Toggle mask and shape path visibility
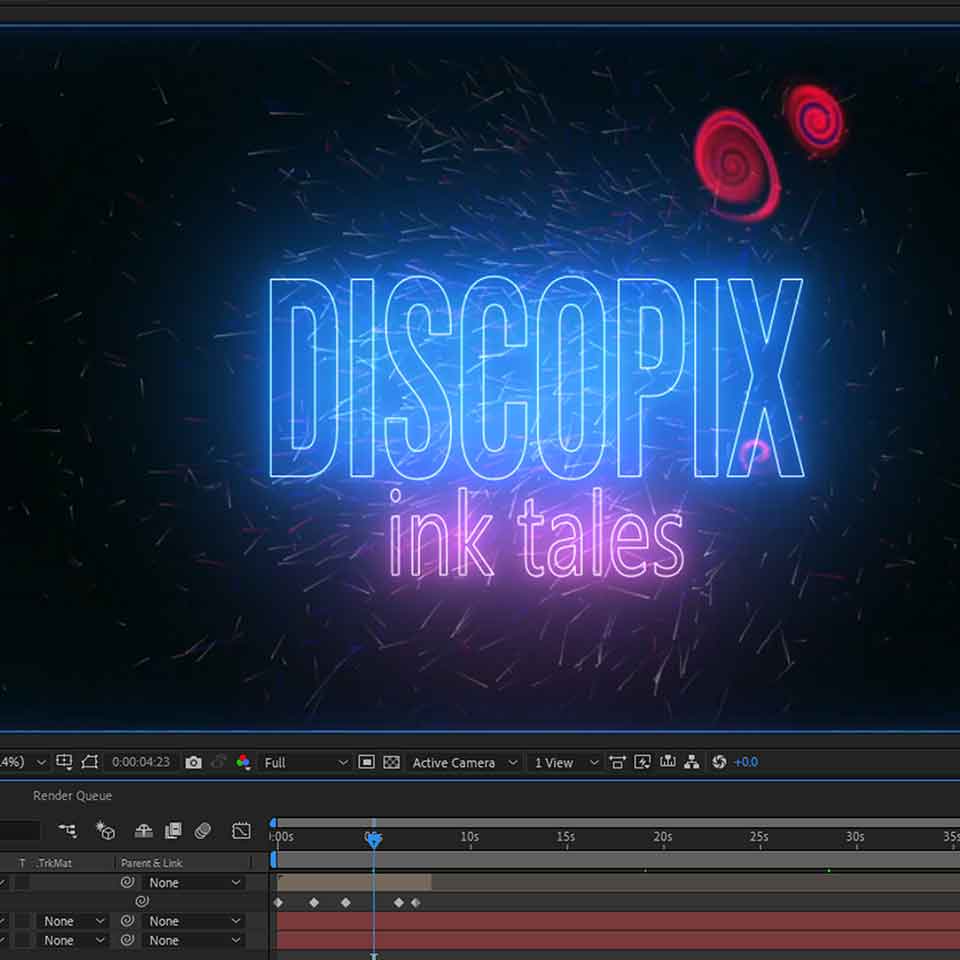Screen dimensions: 960x960 (90, 762)
